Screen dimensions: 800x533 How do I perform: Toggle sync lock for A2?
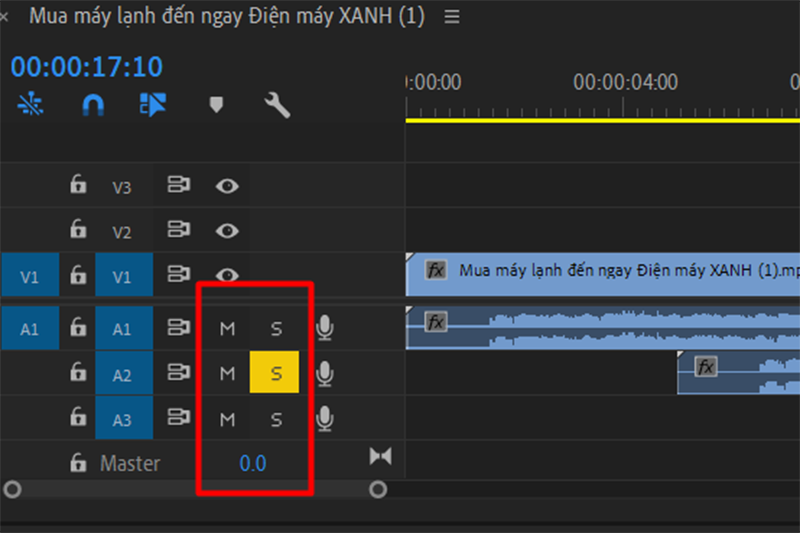(179, 372)
